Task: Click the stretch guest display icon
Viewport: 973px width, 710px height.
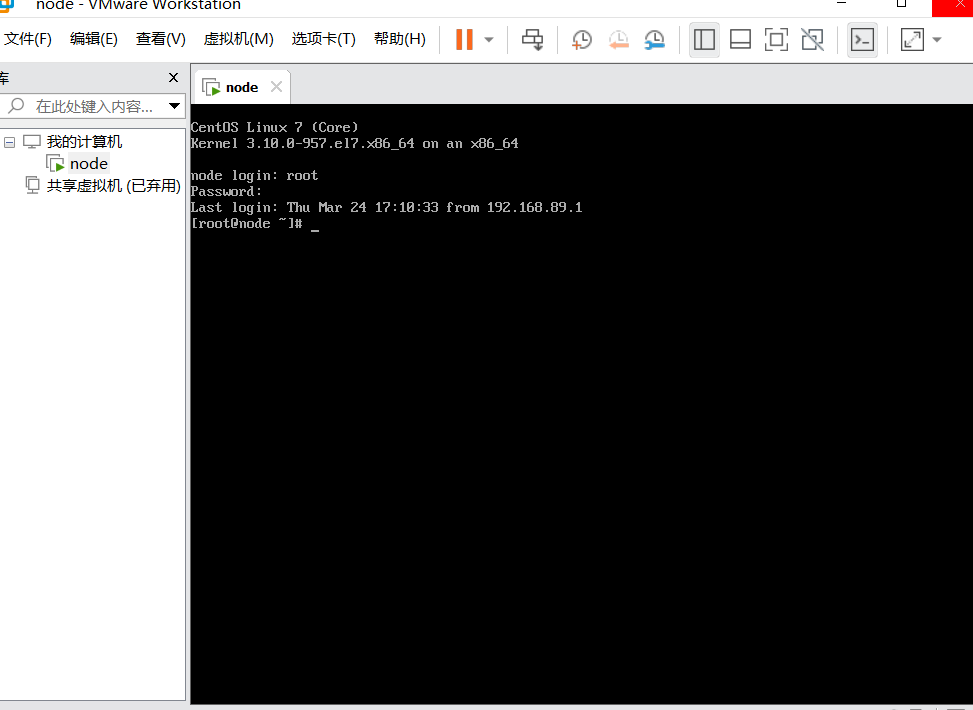Action: (x=912, y=40)
